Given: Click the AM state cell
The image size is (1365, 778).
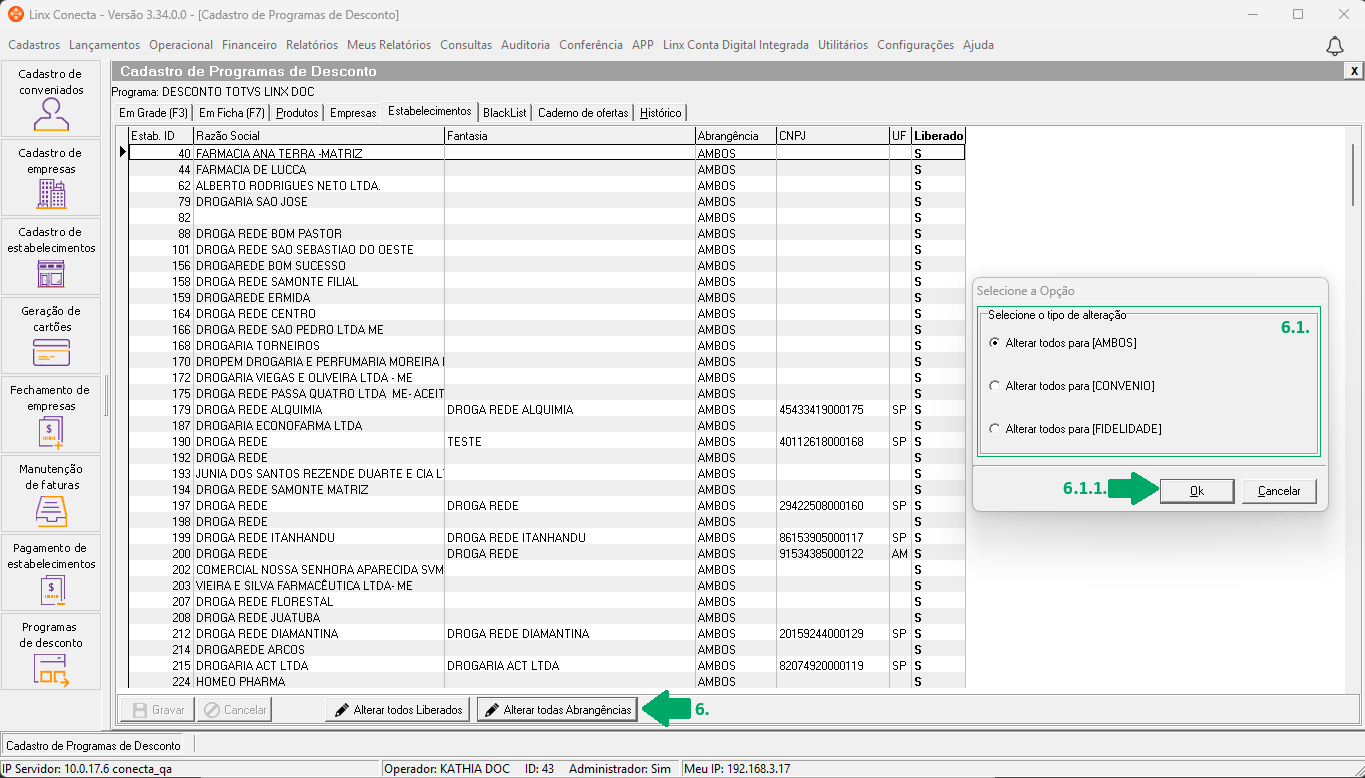Looking at the screenshot, I should coord(900,553).
